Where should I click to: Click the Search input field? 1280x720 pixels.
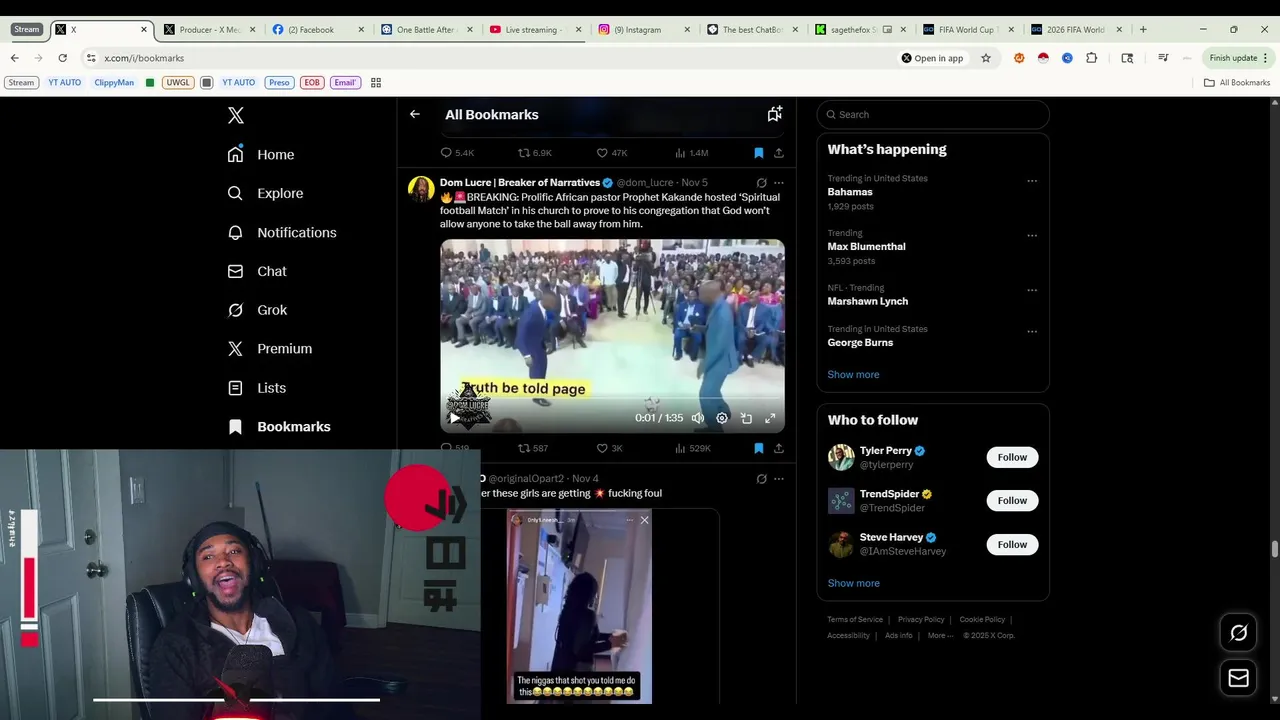point(933,114)
